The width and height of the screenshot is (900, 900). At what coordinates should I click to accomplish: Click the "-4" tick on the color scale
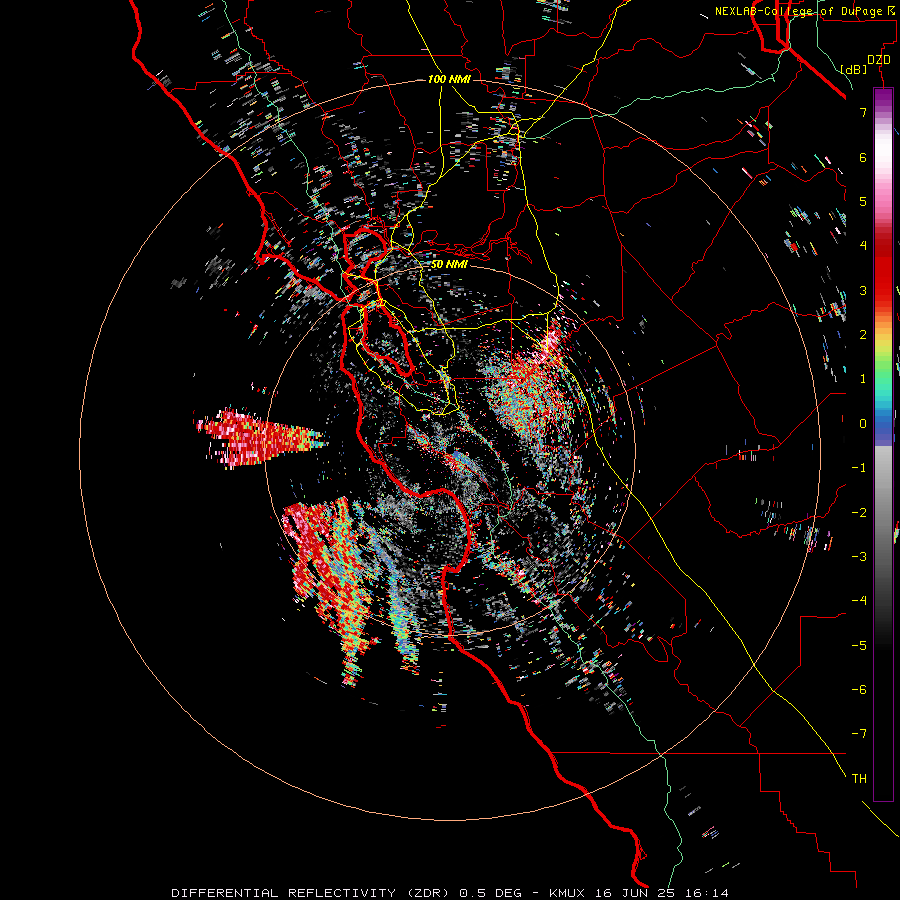(x=859, y=600)
